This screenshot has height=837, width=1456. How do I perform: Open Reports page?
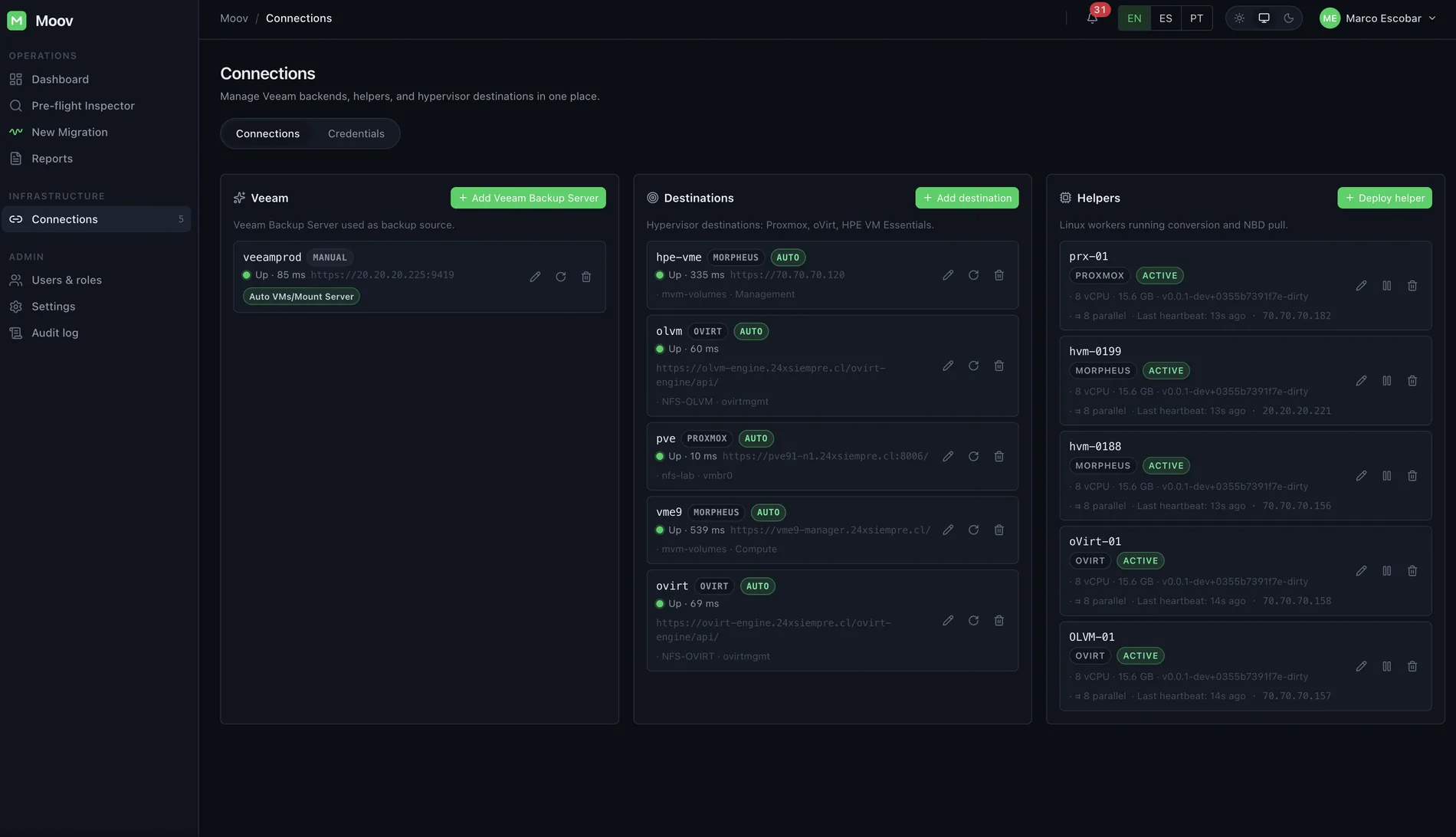click(x=96, y=159)
